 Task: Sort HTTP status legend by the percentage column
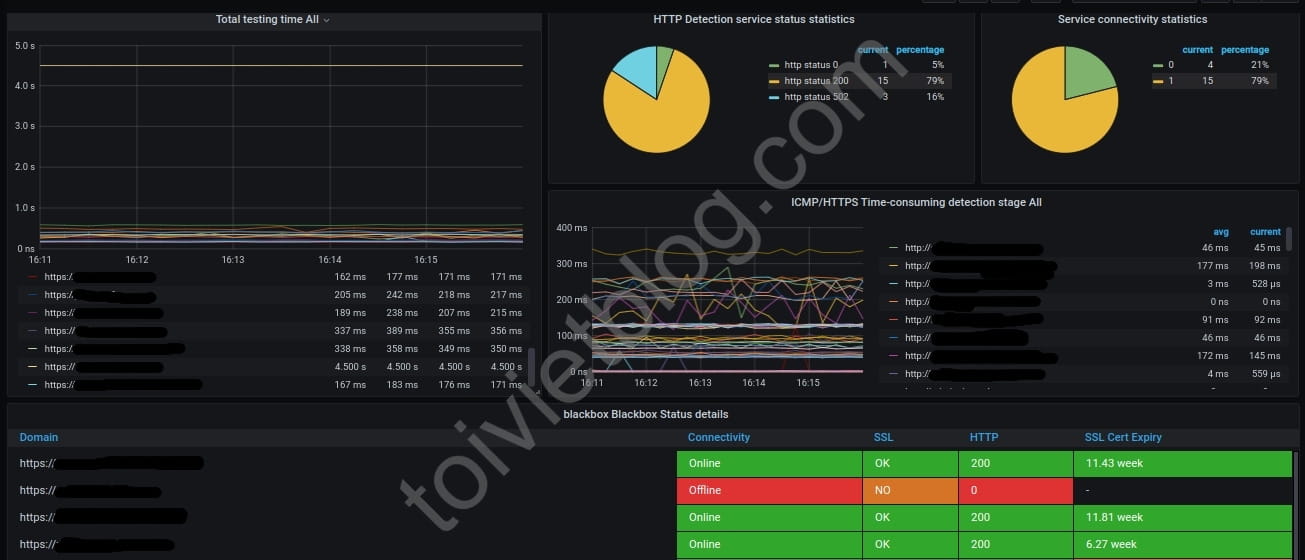tap(920, 50)
